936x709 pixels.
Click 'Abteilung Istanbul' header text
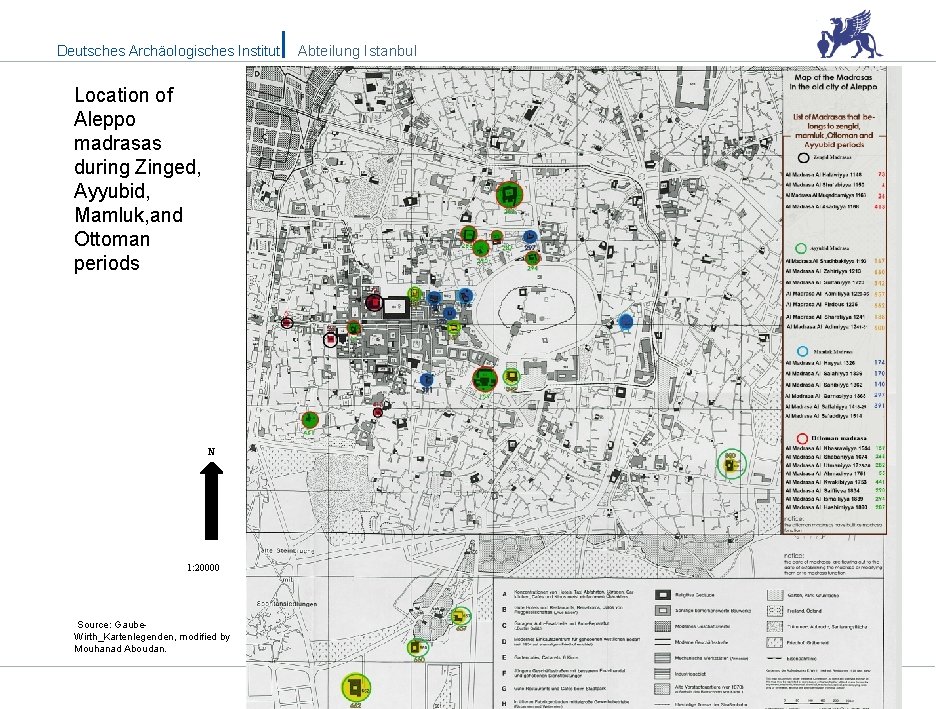click(357, 51)
